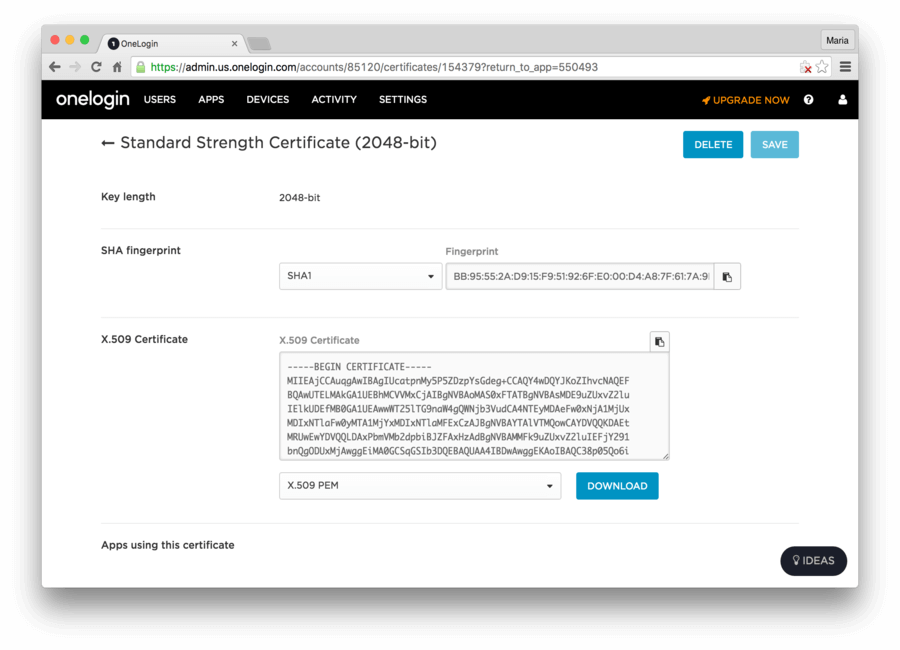Image resolution: width=900 pixels, height=650 pixels.
Task: Click inside the Fingerprint text field
Action: (578, 276)
